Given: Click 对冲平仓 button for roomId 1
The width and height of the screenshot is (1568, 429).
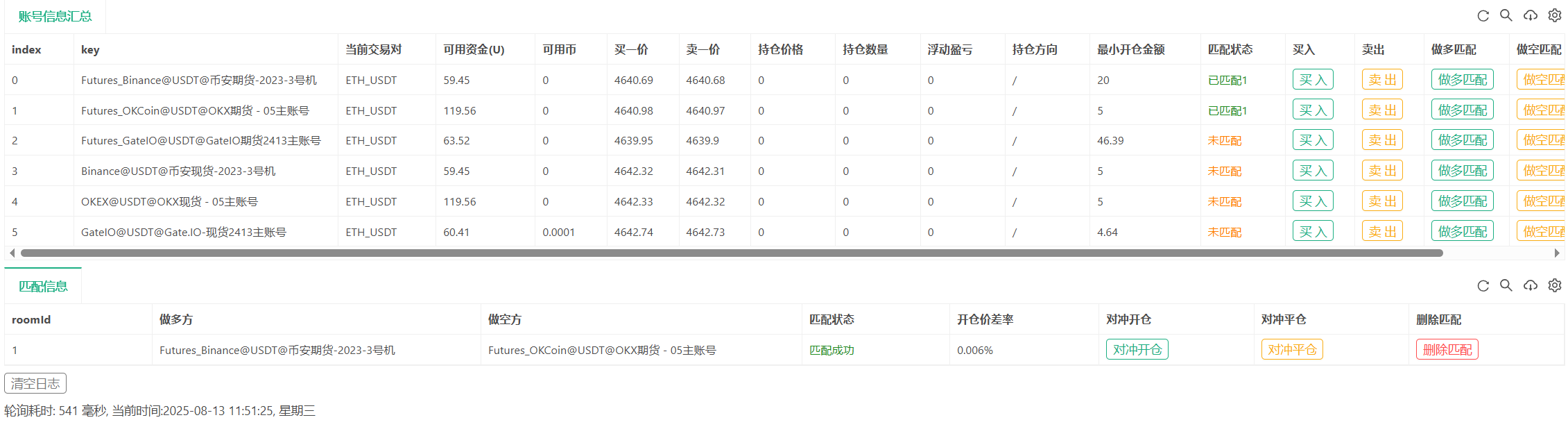Looking at the screenshot, I should coord(1292,349).
